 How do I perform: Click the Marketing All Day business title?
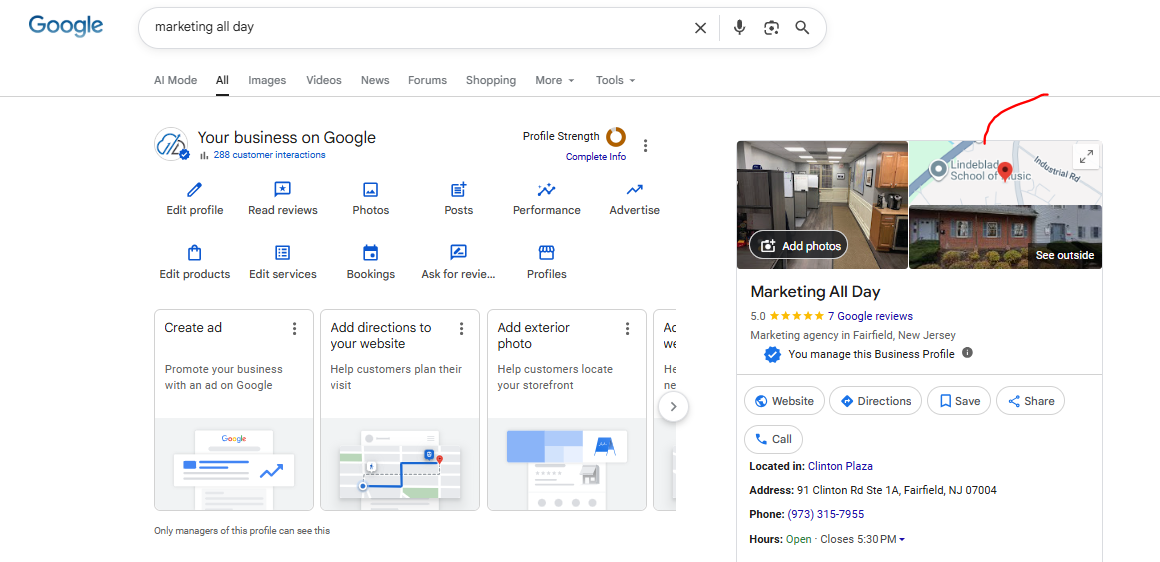(x=815, y=291)
